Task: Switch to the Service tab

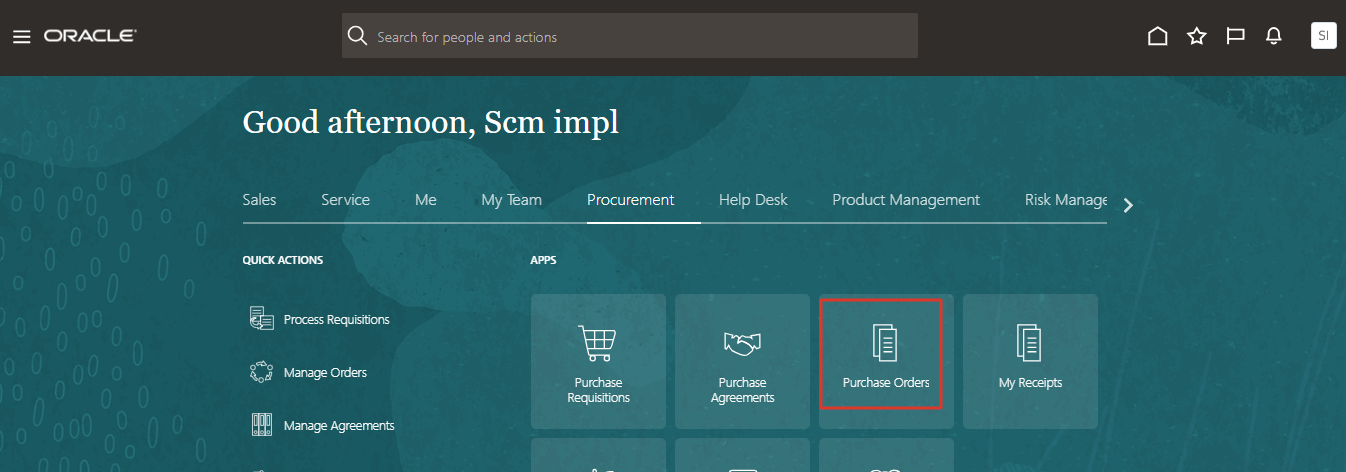Action: [345, 200]
